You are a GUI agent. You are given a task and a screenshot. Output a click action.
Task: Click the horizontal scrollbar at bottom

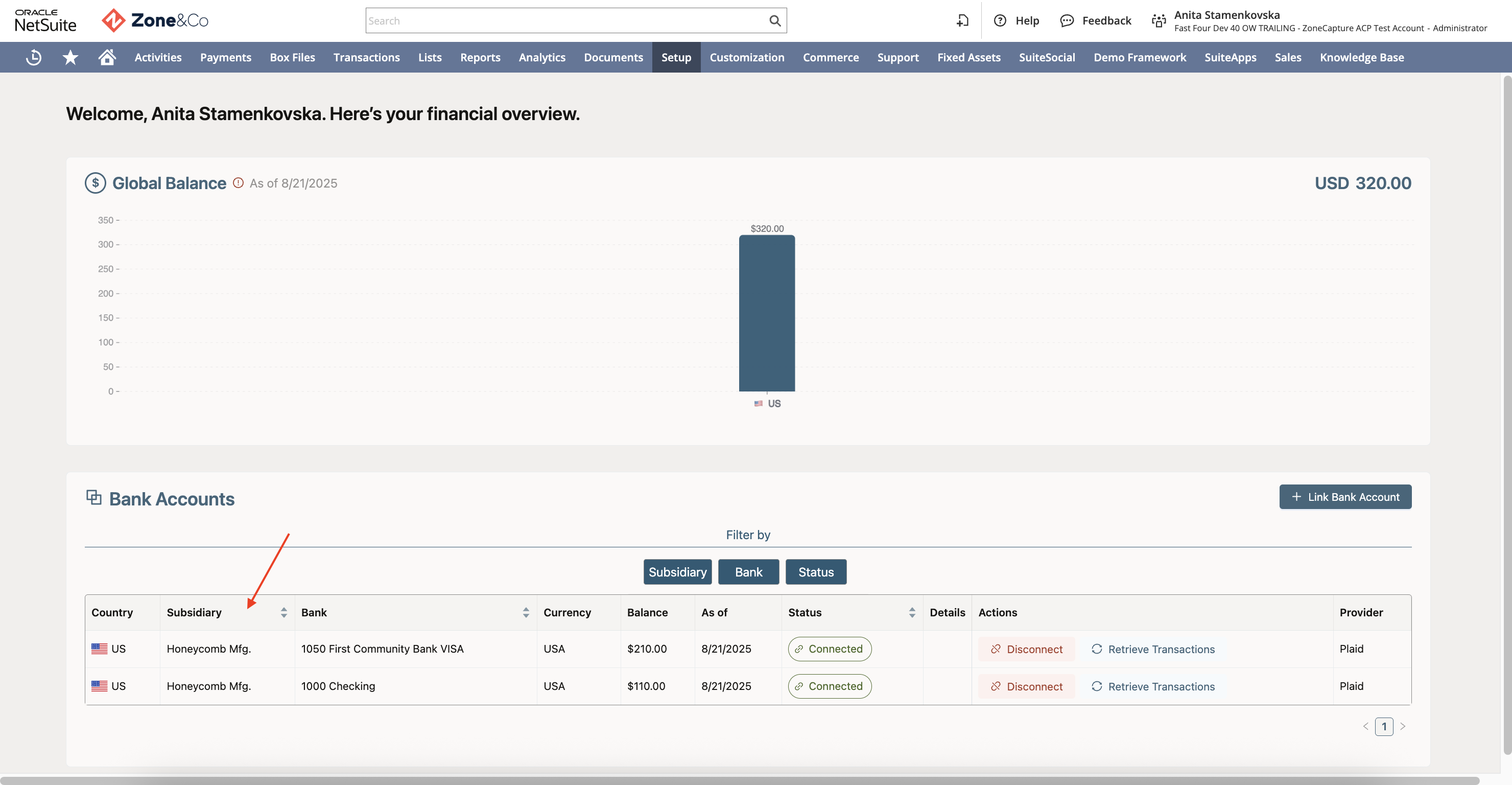pyautogui.click(x=740, y=780)
